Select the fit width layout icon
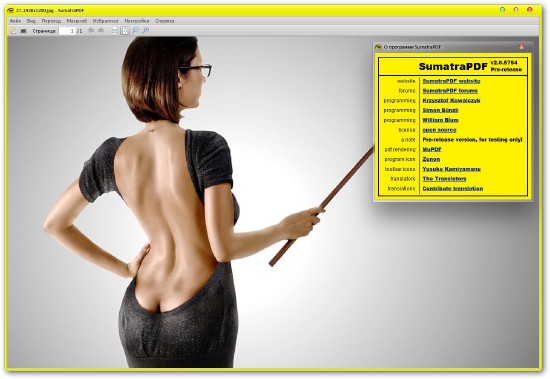 115,31
